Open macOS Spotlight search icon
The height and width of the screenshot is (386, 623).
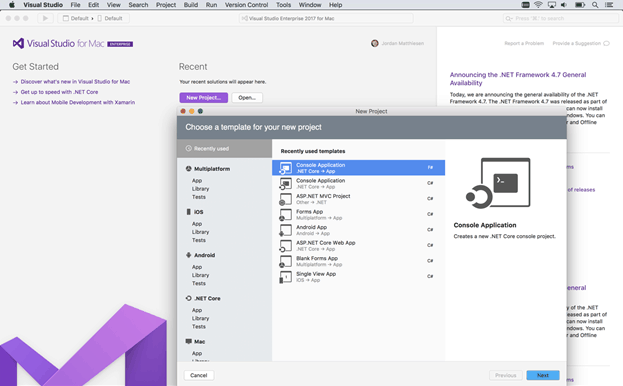tap(595, 5)
